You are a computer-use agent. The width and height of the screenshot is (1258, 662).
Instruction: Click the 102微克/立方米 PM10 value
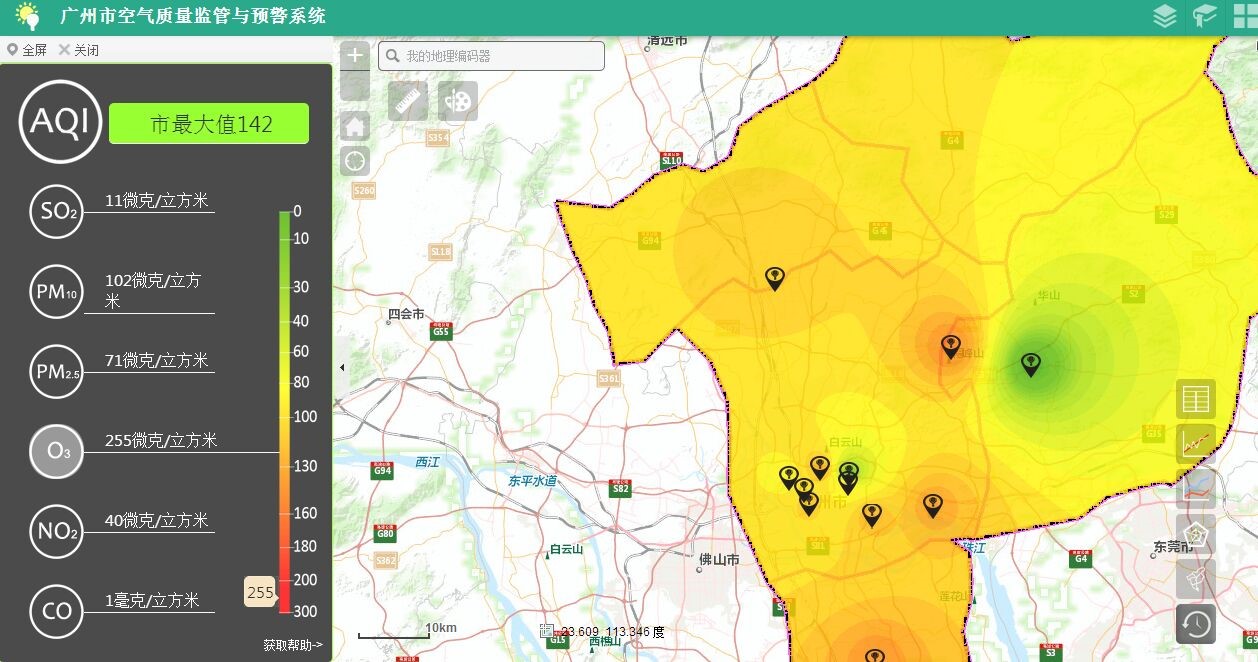pyautogui.click(x=153, y=290)
